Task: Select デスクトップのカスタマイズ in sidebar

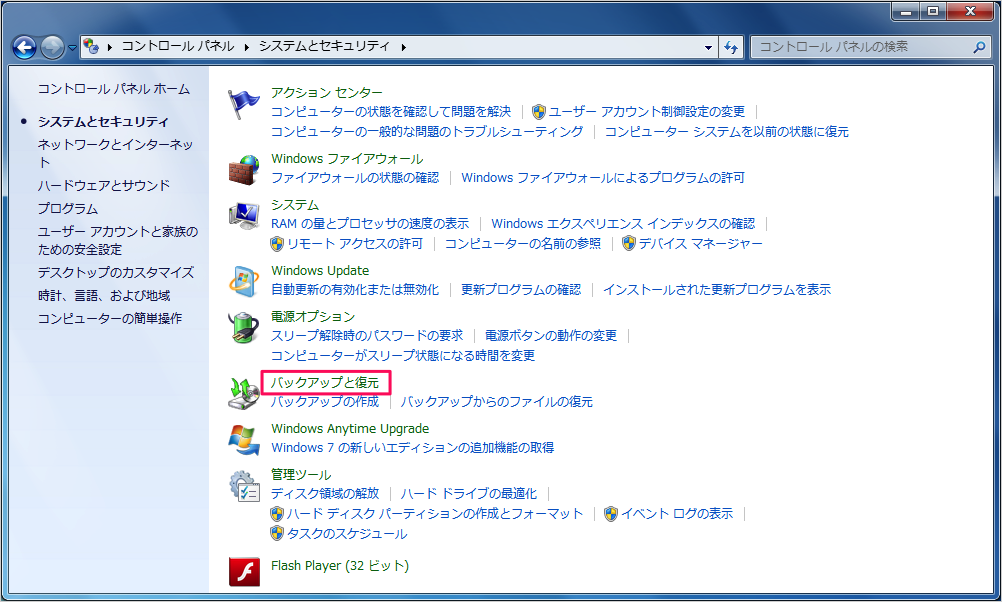Action: [116, 272]
